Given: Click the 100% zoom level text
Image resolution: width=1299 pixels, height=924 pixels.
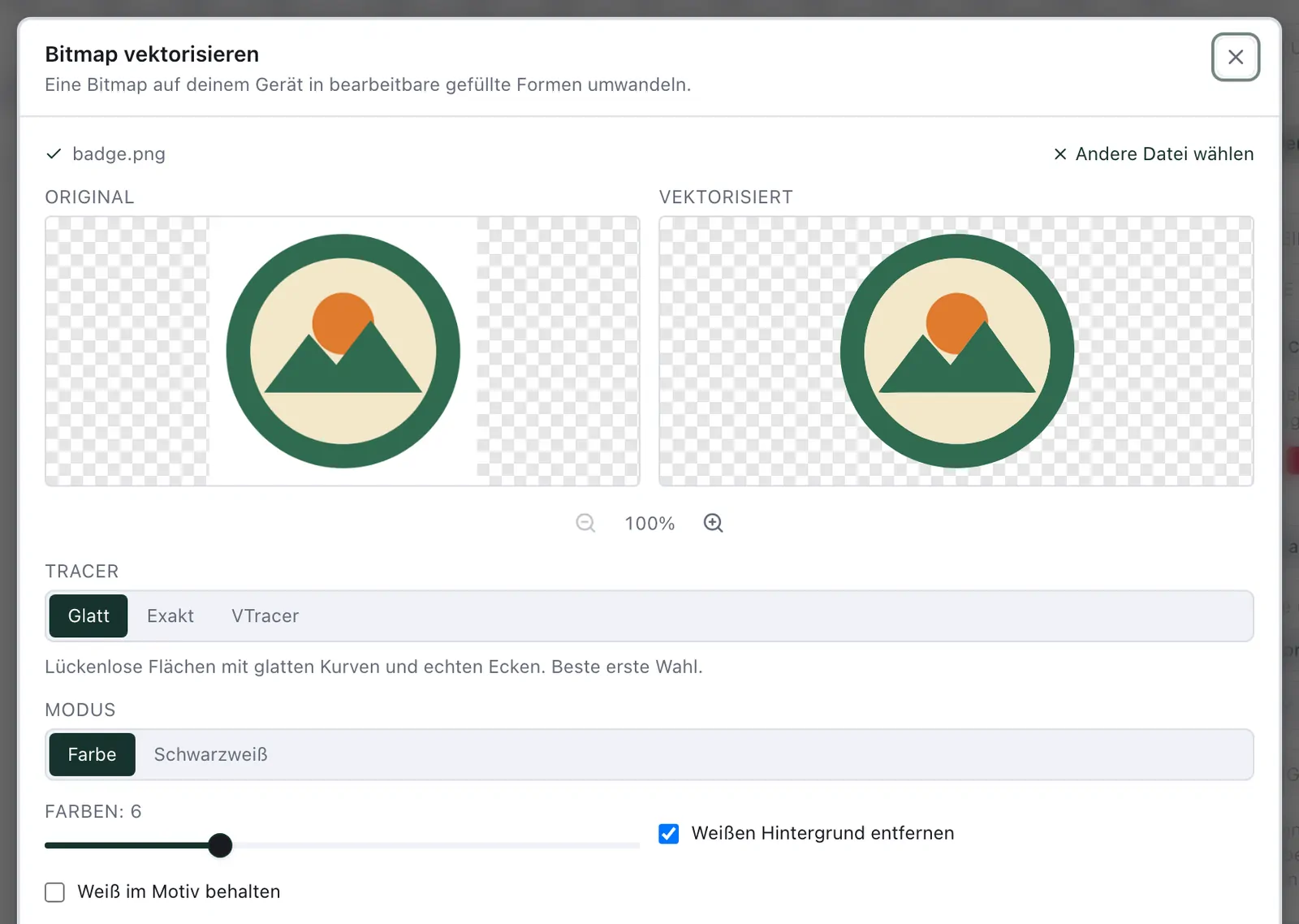Looking at the screenshot, I should [x=649, y=524].
